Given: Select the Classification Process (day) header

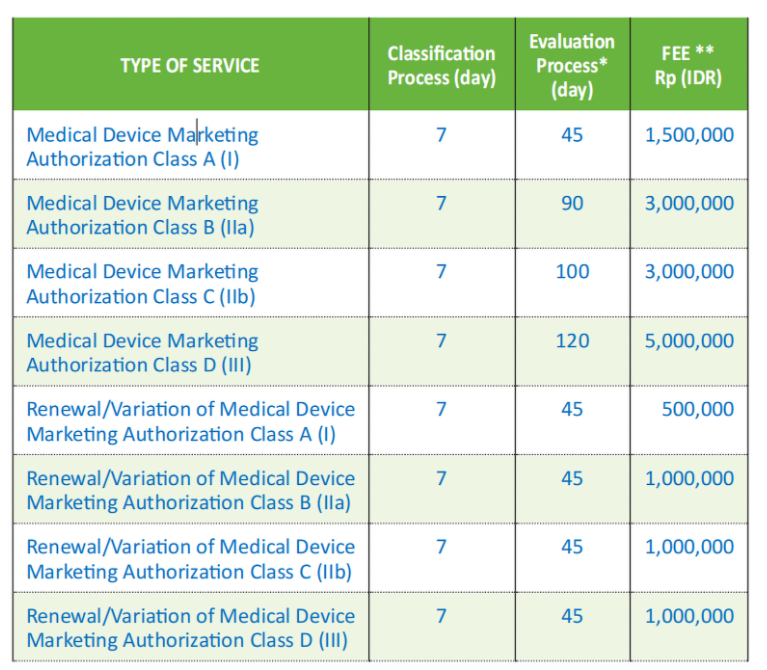Looking at the screenshot, I should point(442,66).
